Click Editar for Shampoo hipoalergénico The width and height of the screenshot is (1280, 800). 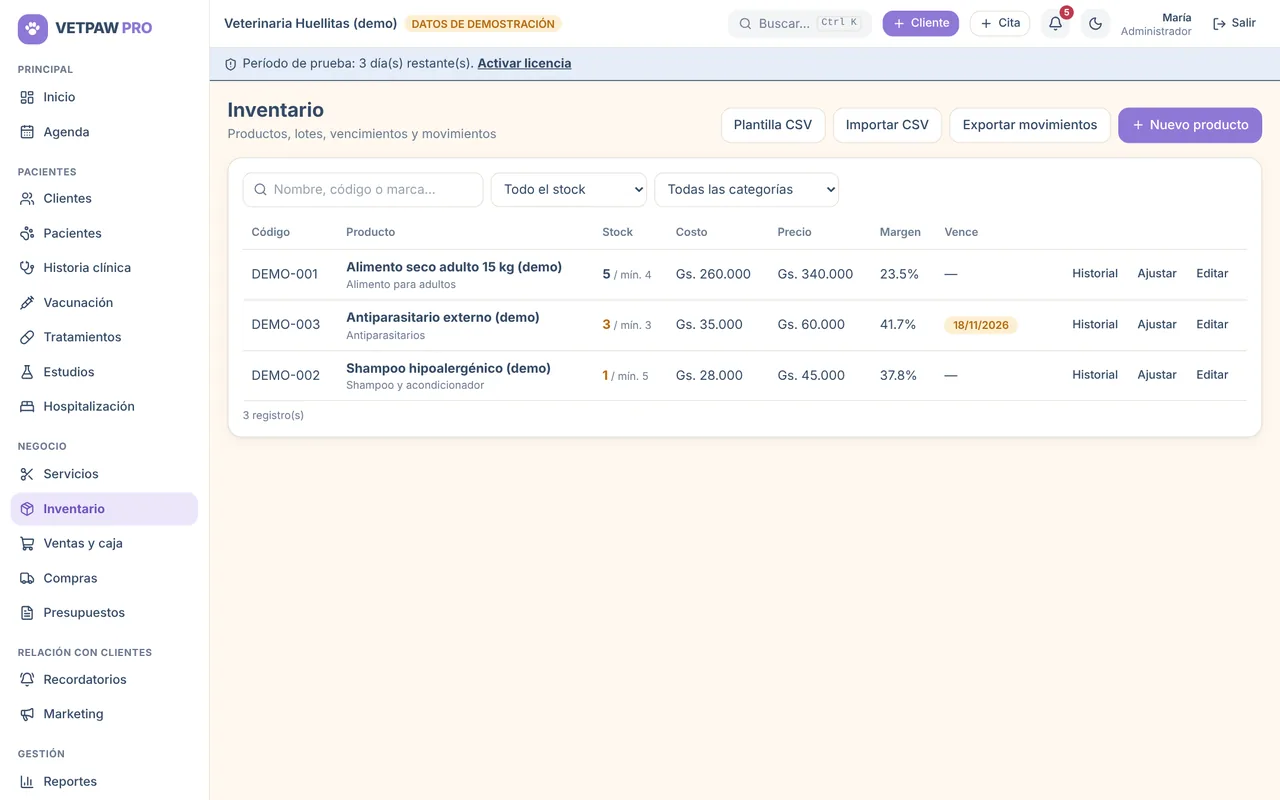(x=1212, y=374)
